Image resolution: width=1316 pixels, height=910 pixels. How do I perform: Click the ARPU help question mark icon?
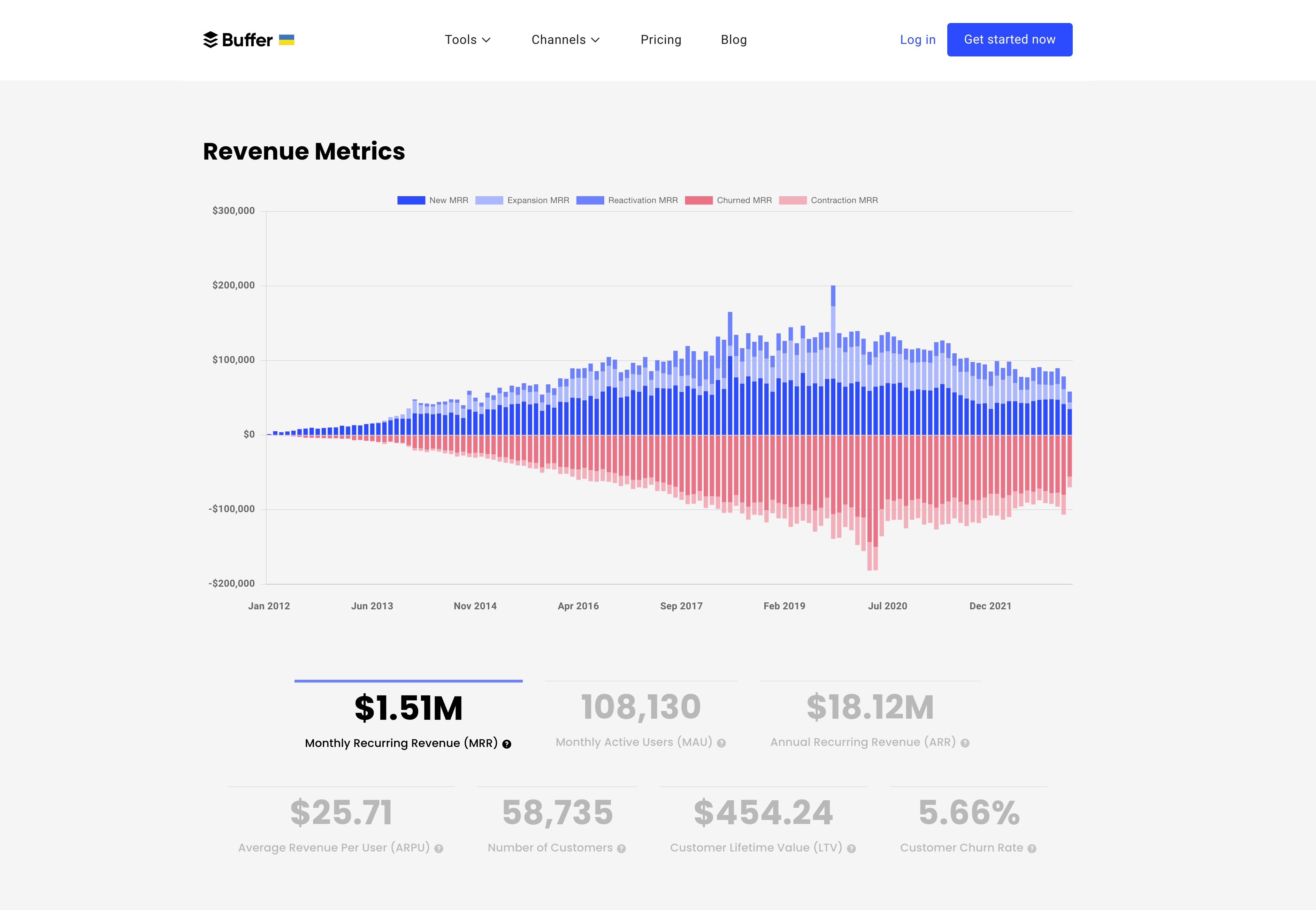click(439, 848)
